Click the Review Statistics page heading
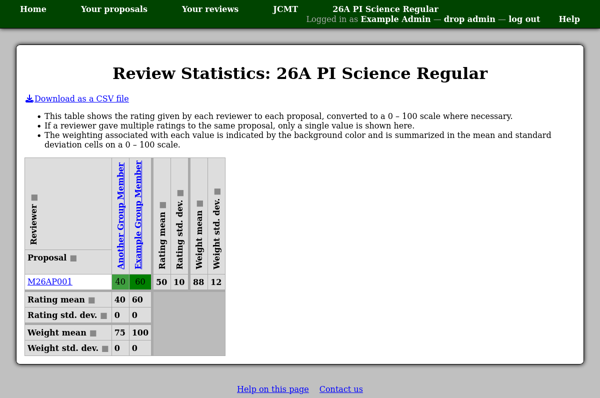 [x=300, y=73]
